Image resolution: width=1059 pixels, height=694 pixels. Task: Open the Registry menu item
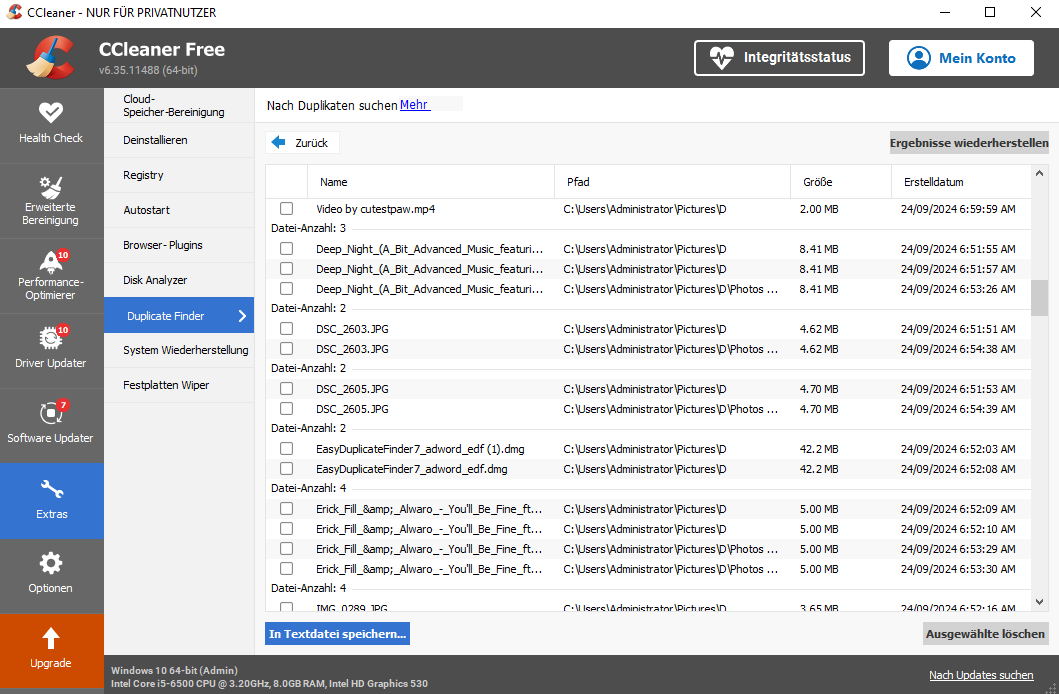coord(143,175)
